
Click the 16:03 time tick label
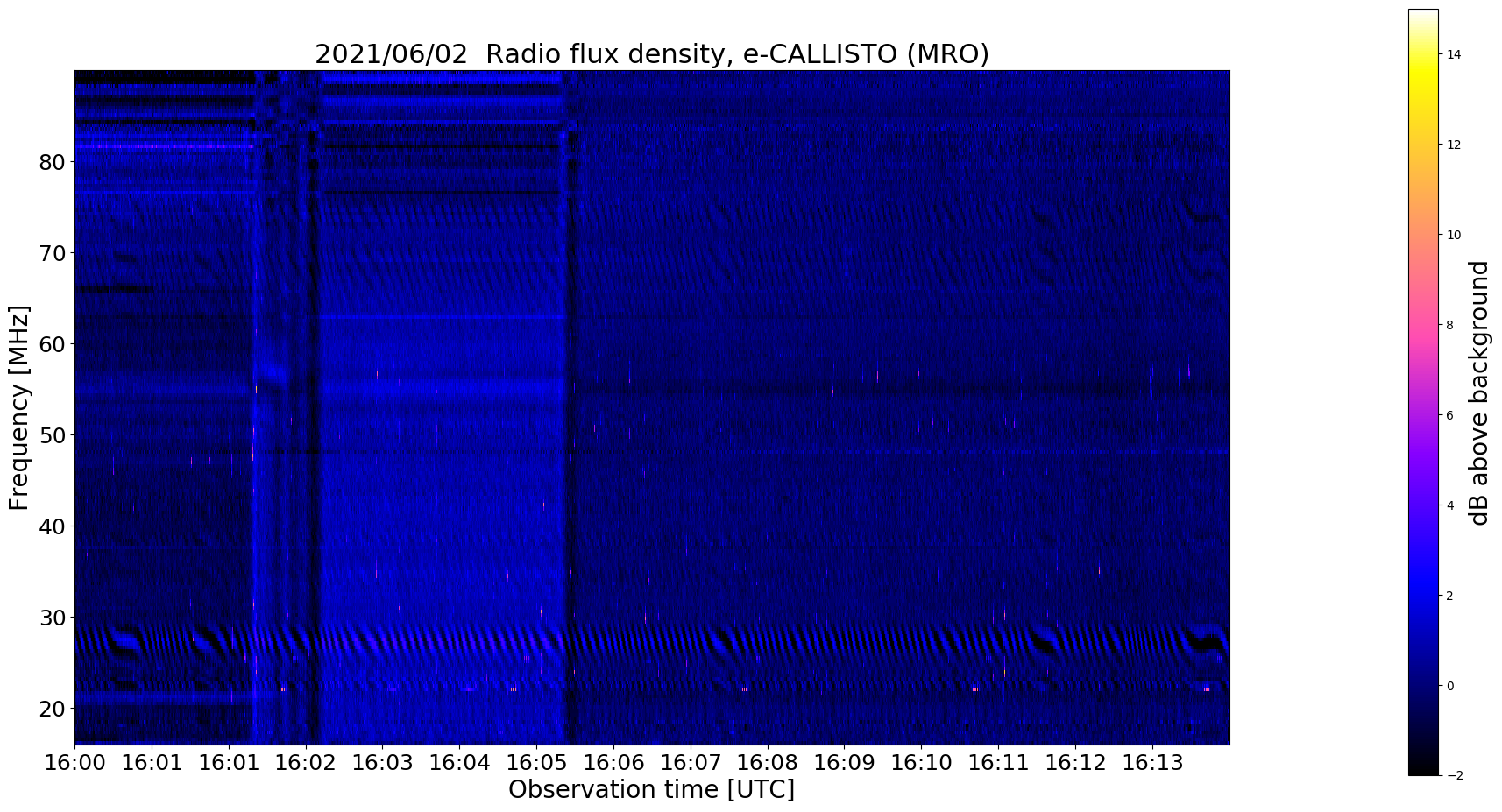tap(383, 762)
